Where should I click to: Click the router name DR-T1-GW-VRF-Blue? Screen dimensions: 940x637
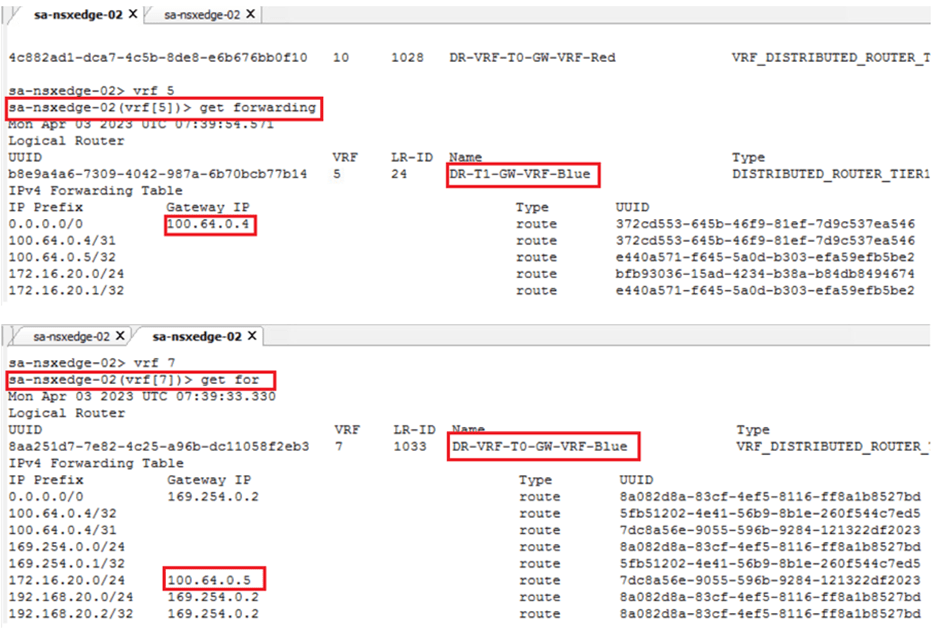click(x=523, y=175)
